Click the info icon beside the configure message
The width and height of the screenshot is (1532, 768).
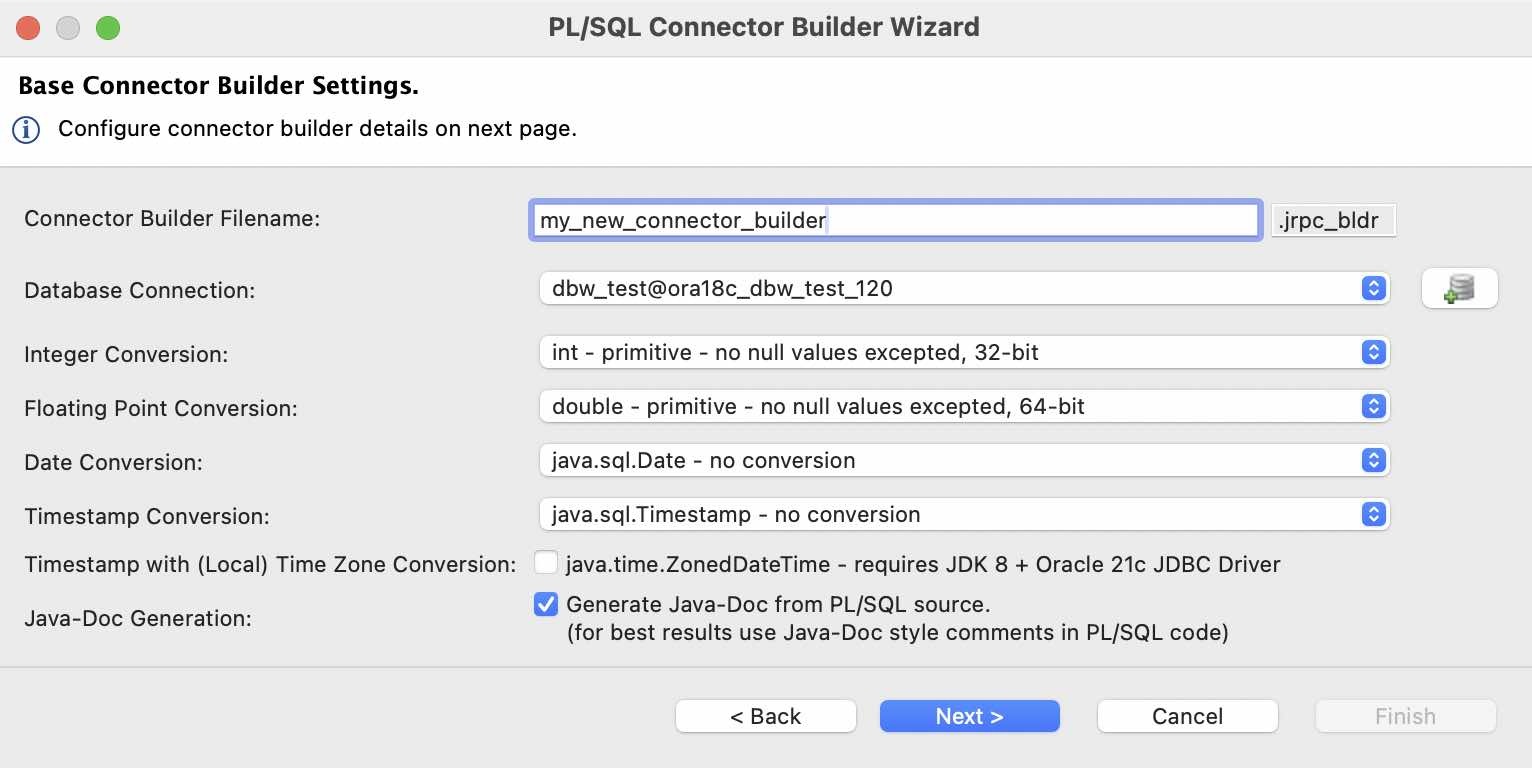click(26, 128)
